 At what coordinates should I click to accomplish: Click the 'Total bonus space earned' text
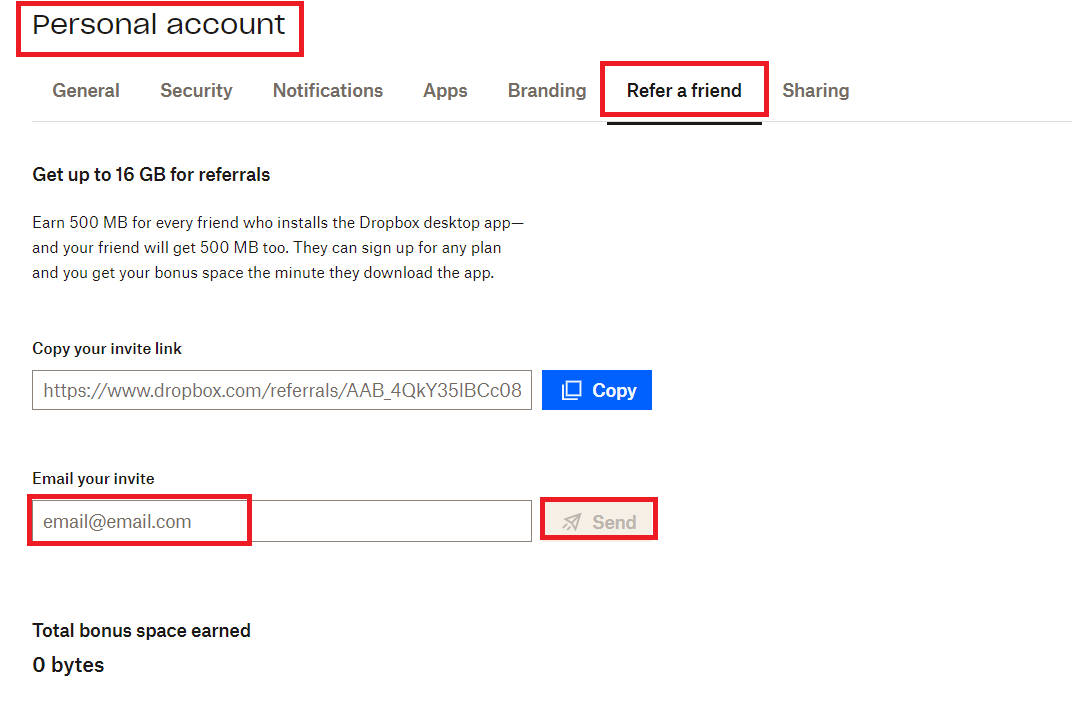142,630
